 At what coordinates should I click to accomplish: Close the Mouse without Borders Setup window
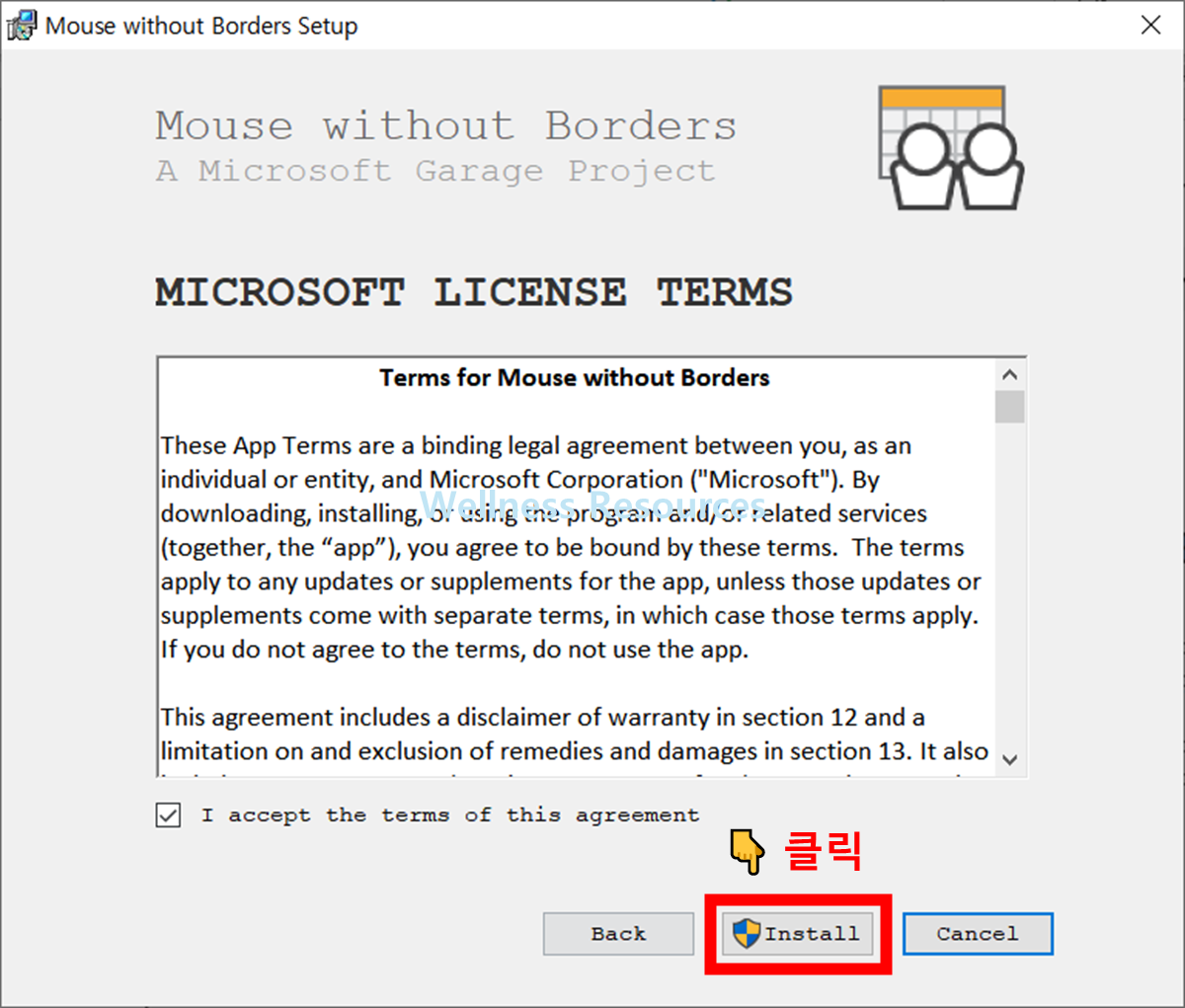pyautogui.click(x=1150, y=25)
